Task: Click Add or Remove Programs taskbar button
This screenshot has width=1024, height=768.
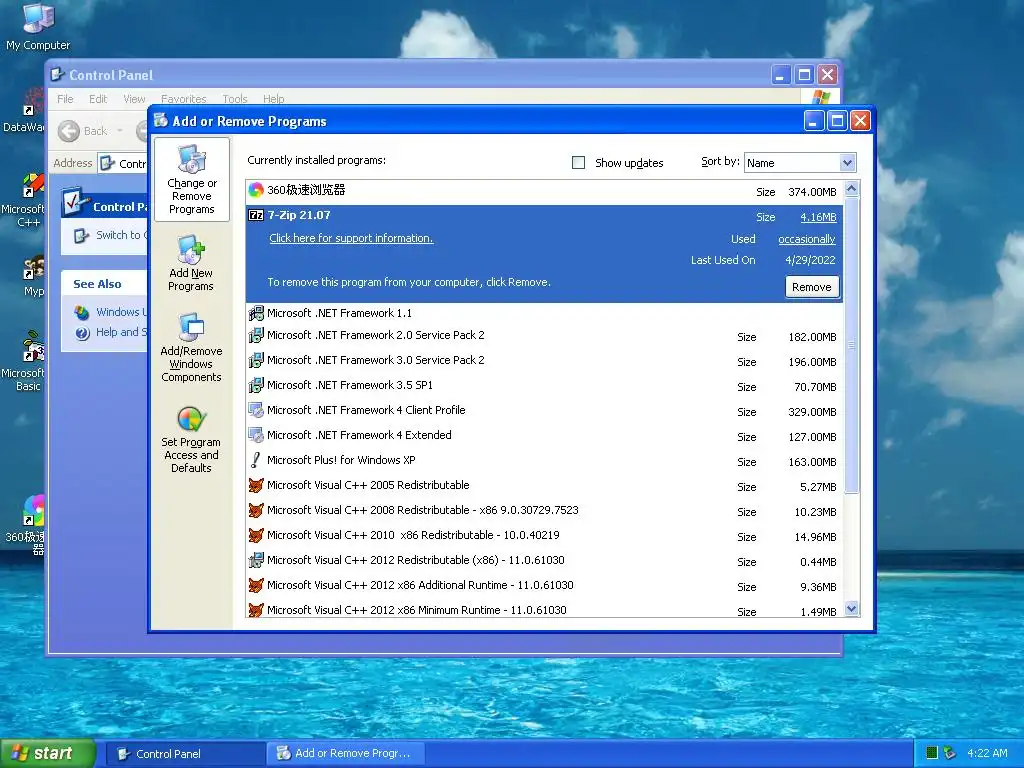Action: point(346,754)
